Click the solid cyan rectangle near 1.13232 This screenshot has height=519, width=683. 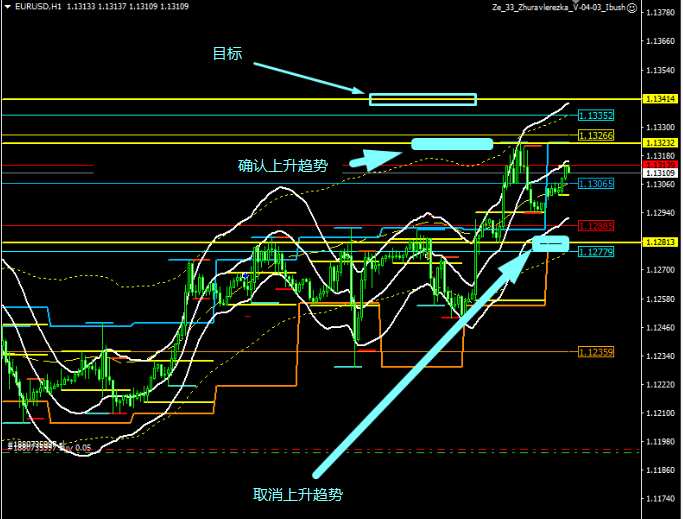[452, 144]
